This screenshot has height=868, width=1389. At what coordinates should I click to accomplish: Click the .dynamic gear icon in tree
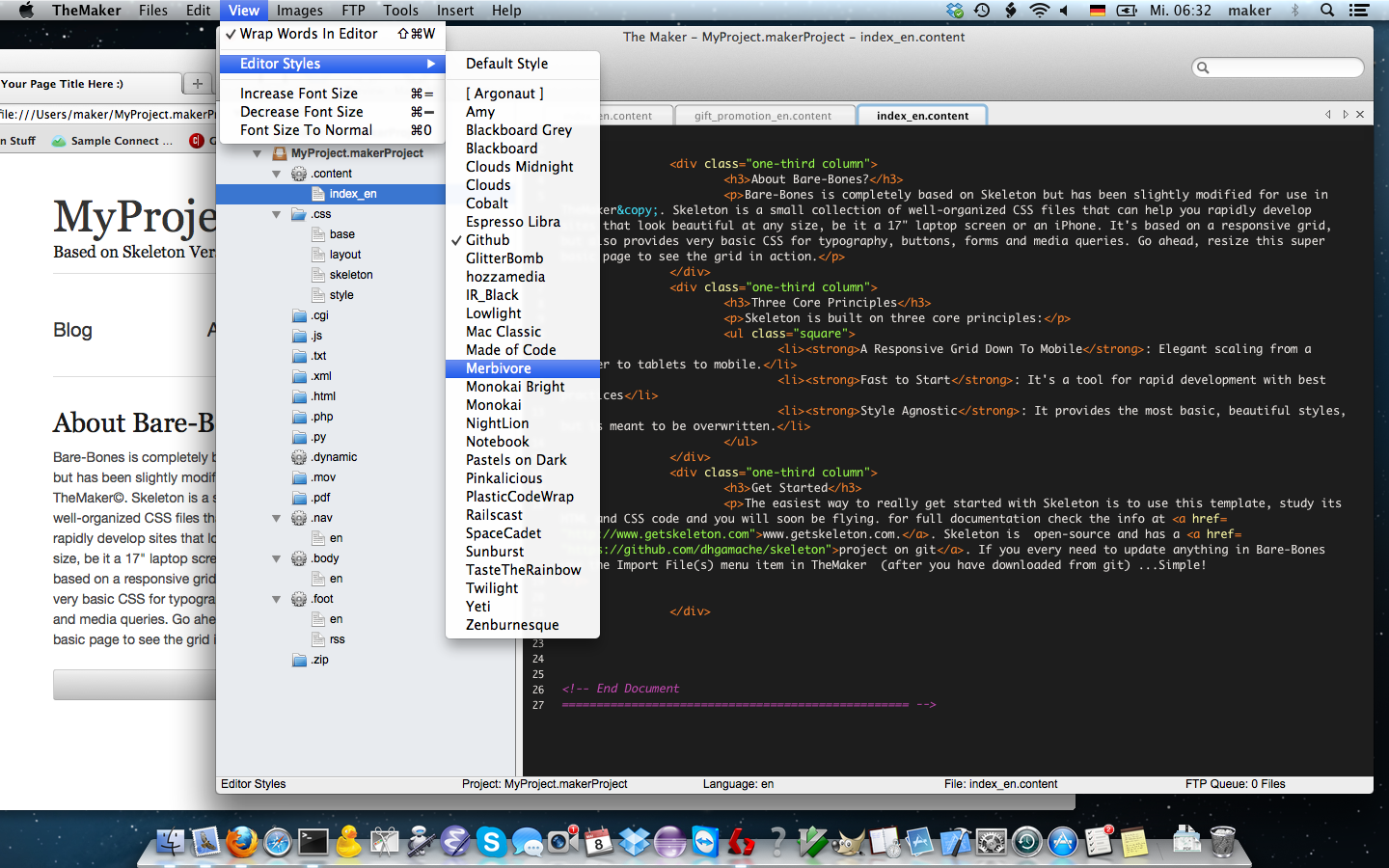[x=299, y=457]
